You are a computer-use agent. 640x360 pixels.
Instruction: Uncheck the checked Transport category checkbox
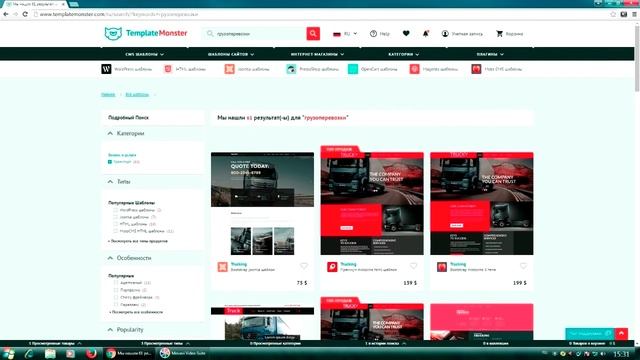[110, 162]
